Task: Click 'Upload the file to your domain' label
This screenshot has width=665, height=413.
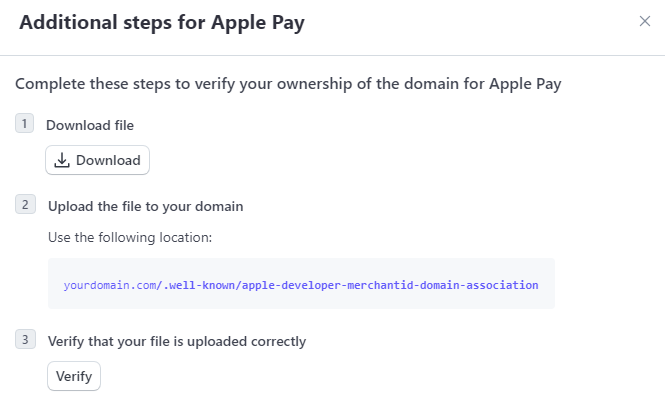Action: [145, 206]
